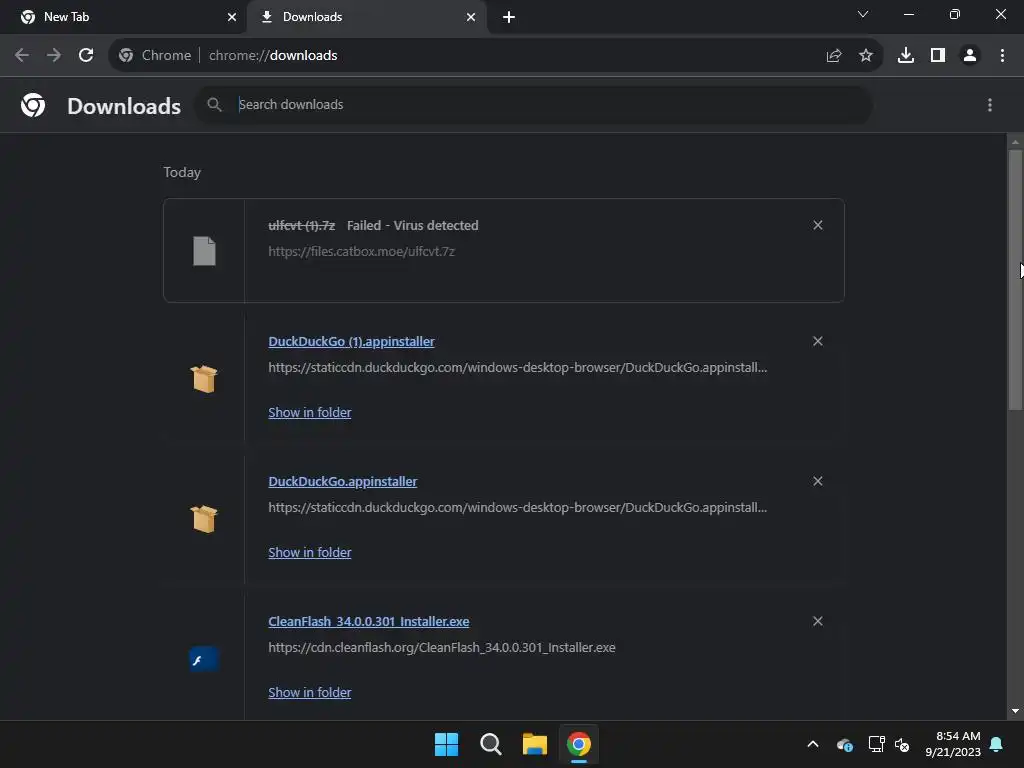1024x768 pixels.
Task: Remove DuckDuckGo.appinstaller entry from list
Action: 818,481
